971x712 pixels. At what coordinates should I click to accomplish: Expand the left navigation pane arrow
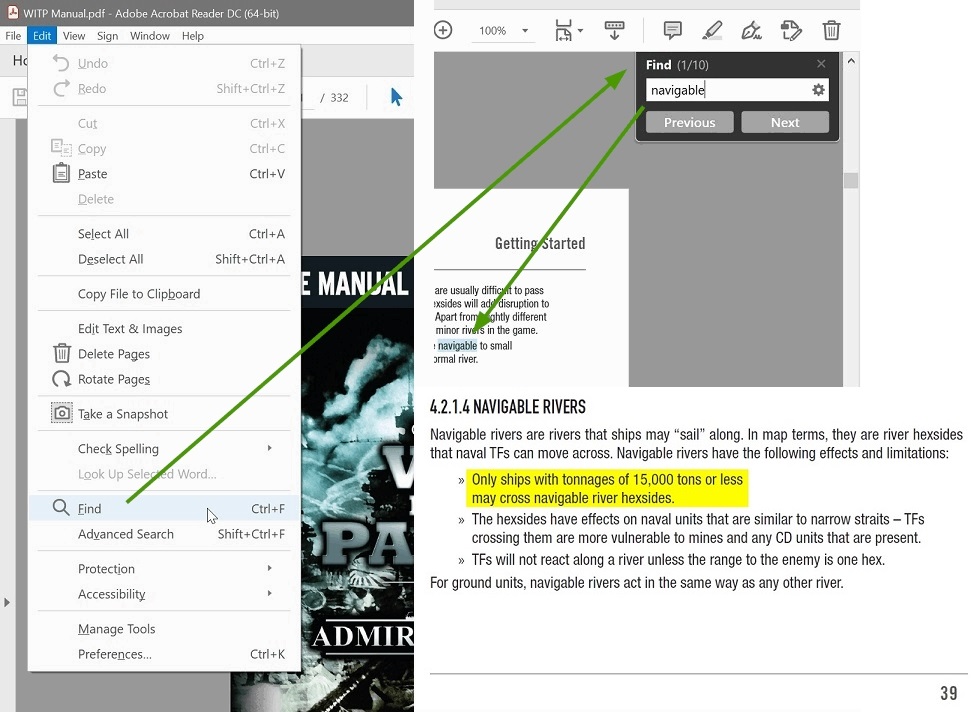[x=7, y=602]
